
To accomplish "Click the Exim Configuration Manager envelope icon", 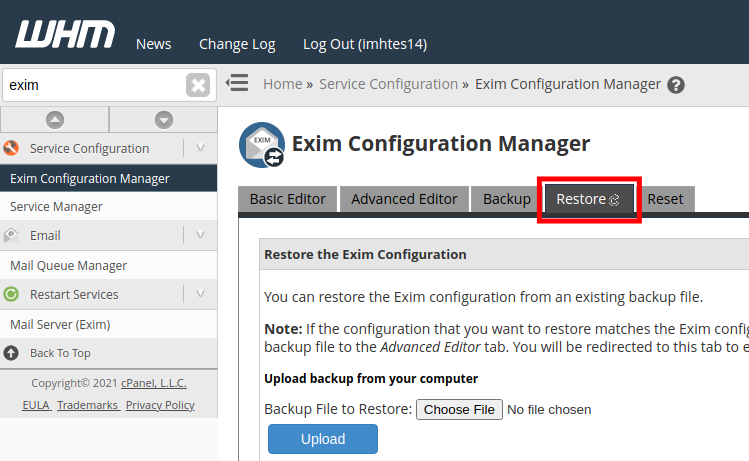I will point(261,145).
